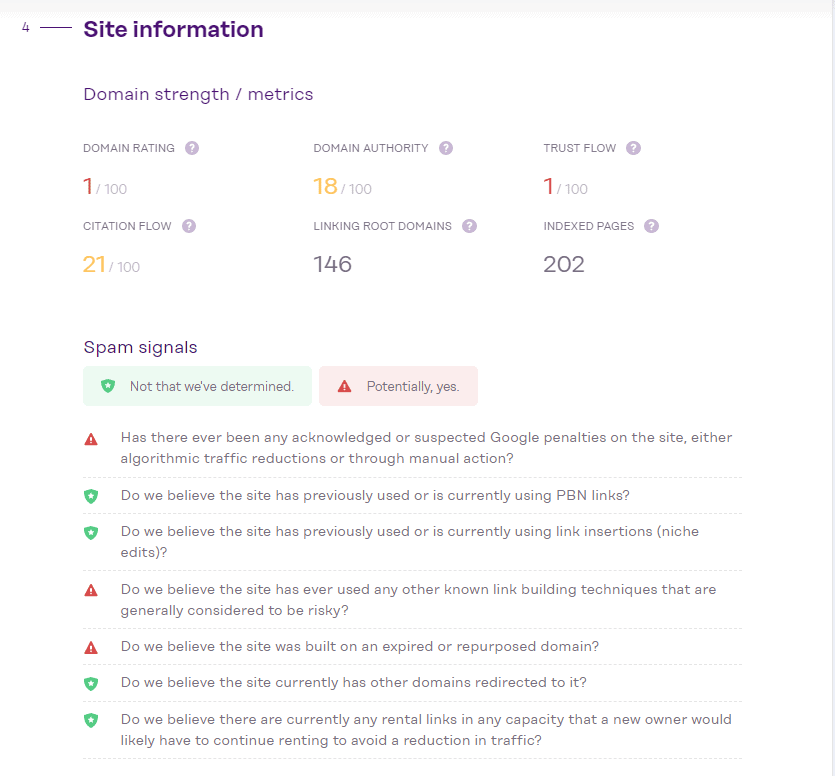
Task: Click the red alert icon for risky link building
Action: tap(91, 590)
